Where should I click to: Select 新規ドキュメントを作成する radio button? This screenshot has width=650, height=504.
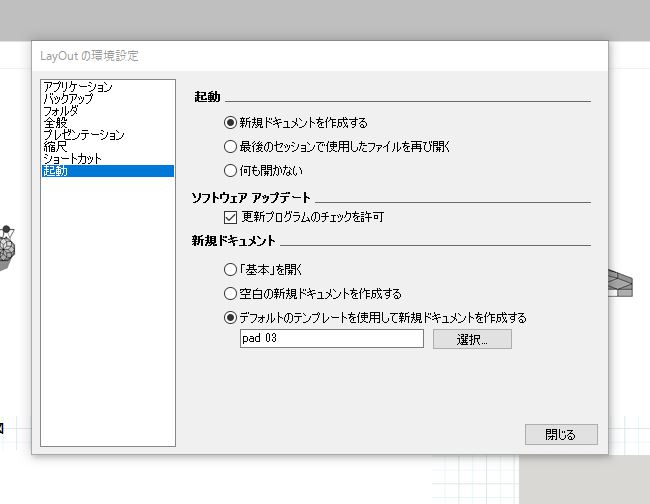230,123
